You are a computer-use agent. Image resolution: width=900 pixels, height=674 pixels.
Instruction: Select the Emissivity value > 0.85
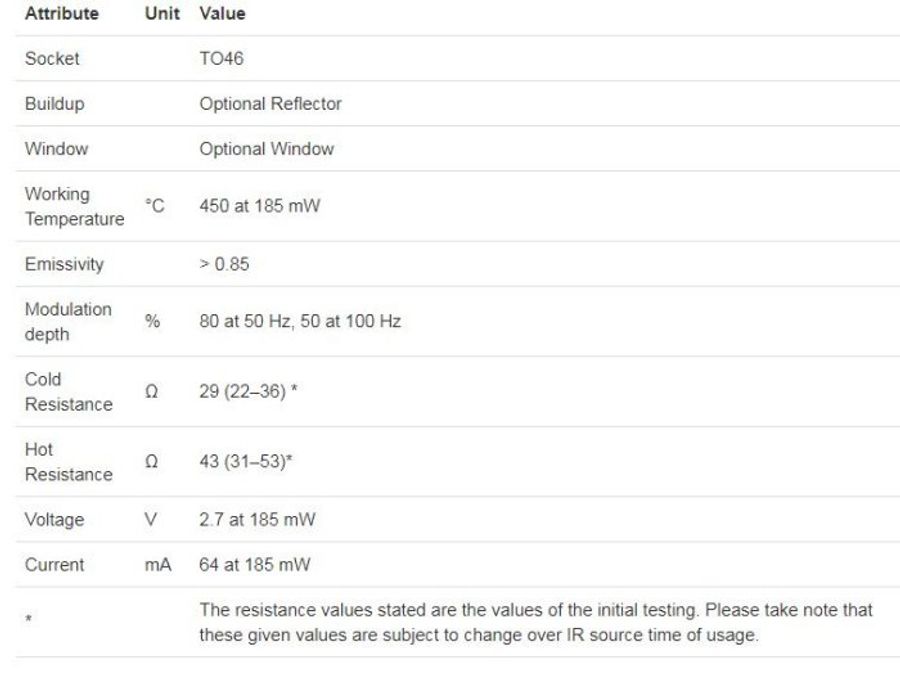coord(224,265)
